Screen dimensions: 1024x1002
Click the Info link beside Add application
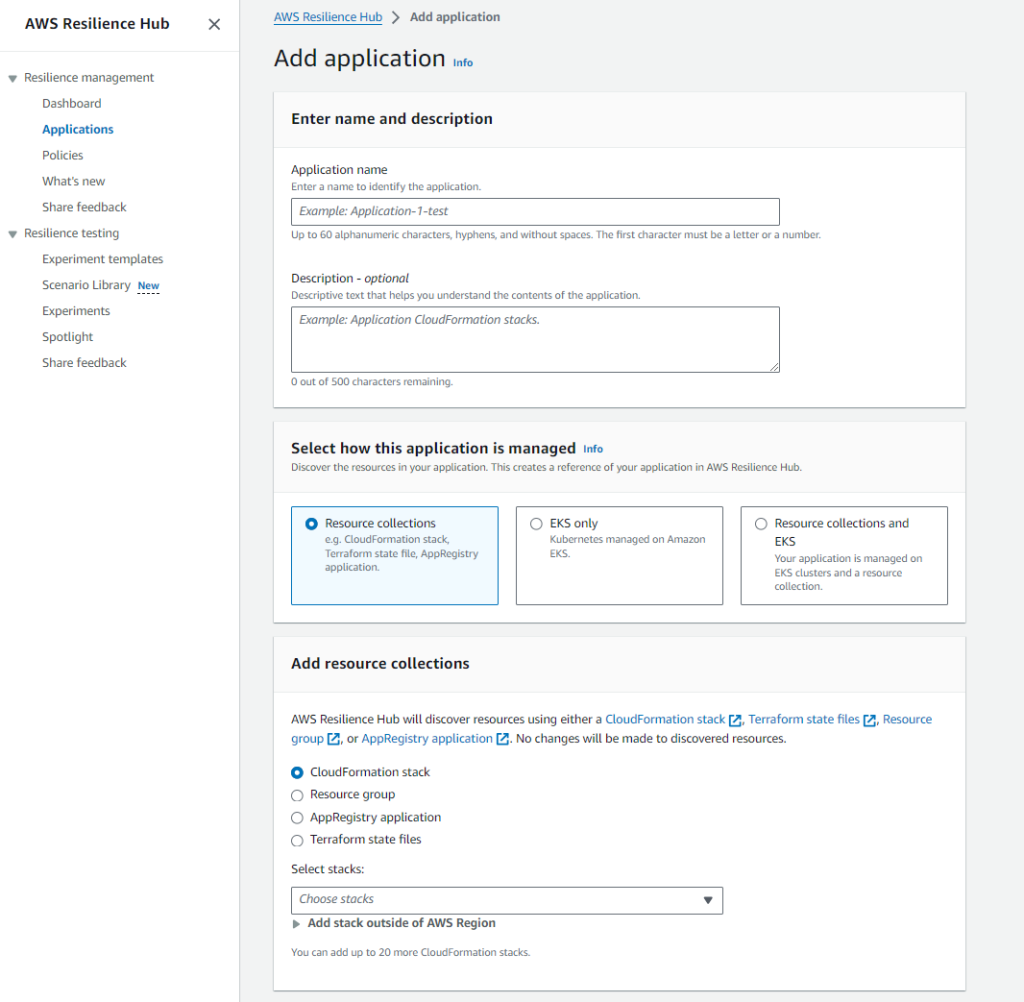[x=463, y=62]
